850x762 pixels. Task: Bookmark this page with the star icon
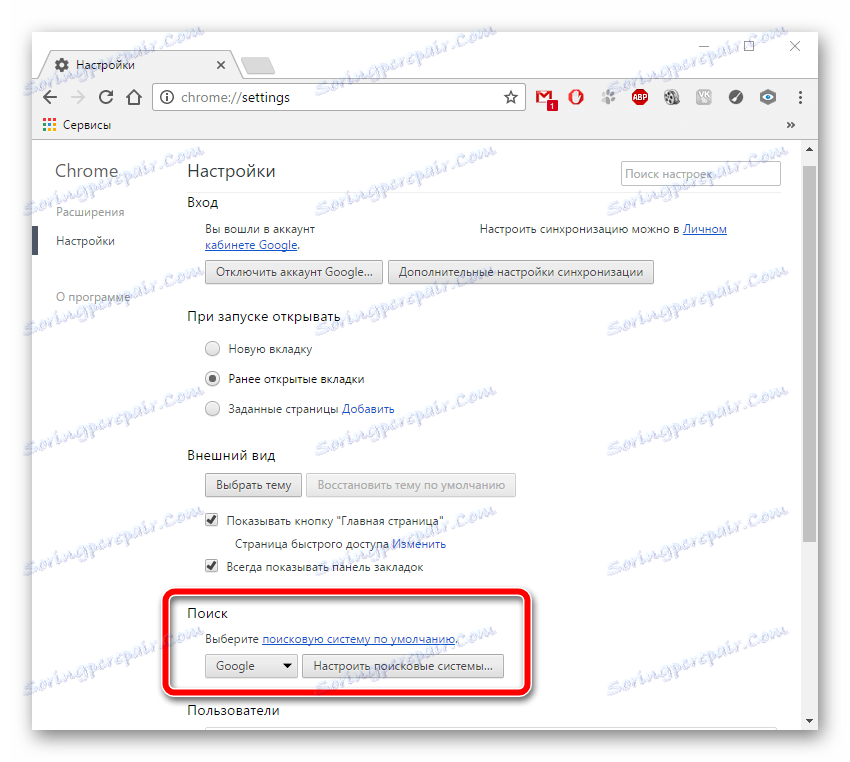[511, 98]
